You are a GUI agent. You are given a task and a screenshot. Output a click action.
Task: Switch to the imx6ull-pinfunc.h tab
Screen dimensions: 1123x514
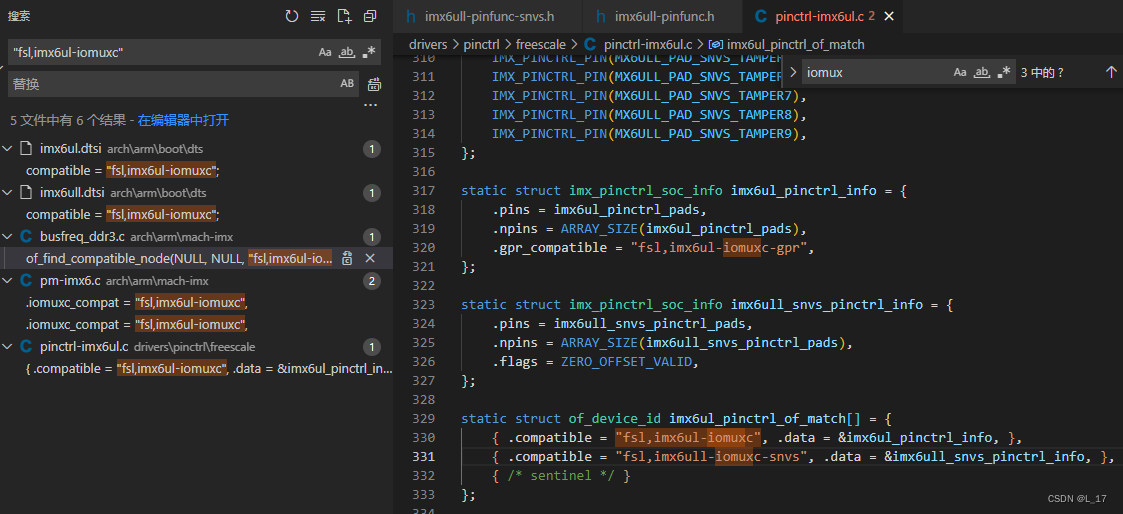click(664, 16)
